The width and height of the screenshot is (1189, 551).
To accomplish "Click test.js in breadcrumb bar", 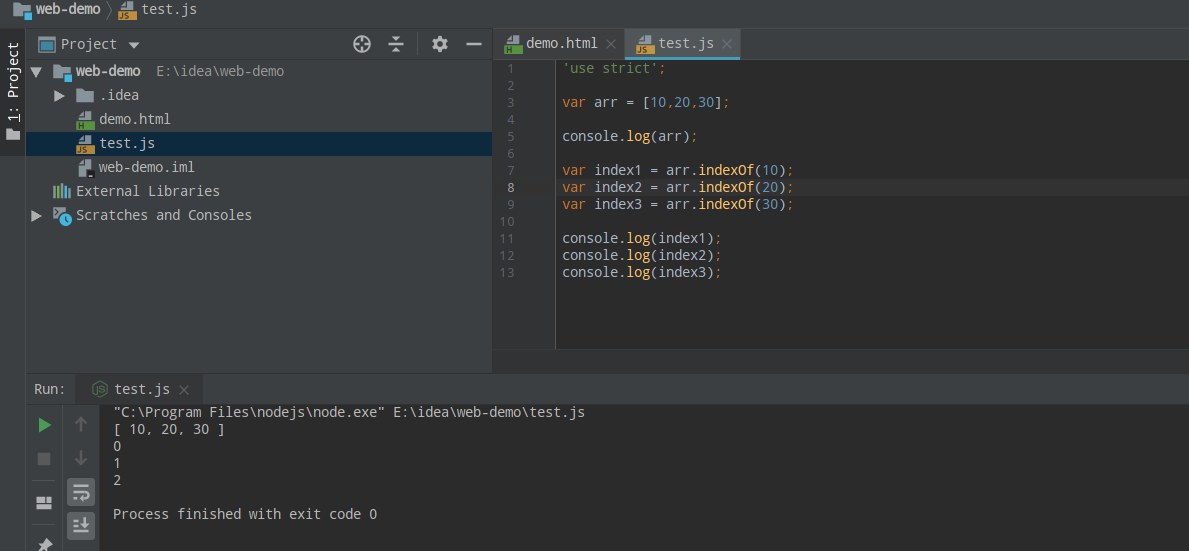I will point(169,10).
